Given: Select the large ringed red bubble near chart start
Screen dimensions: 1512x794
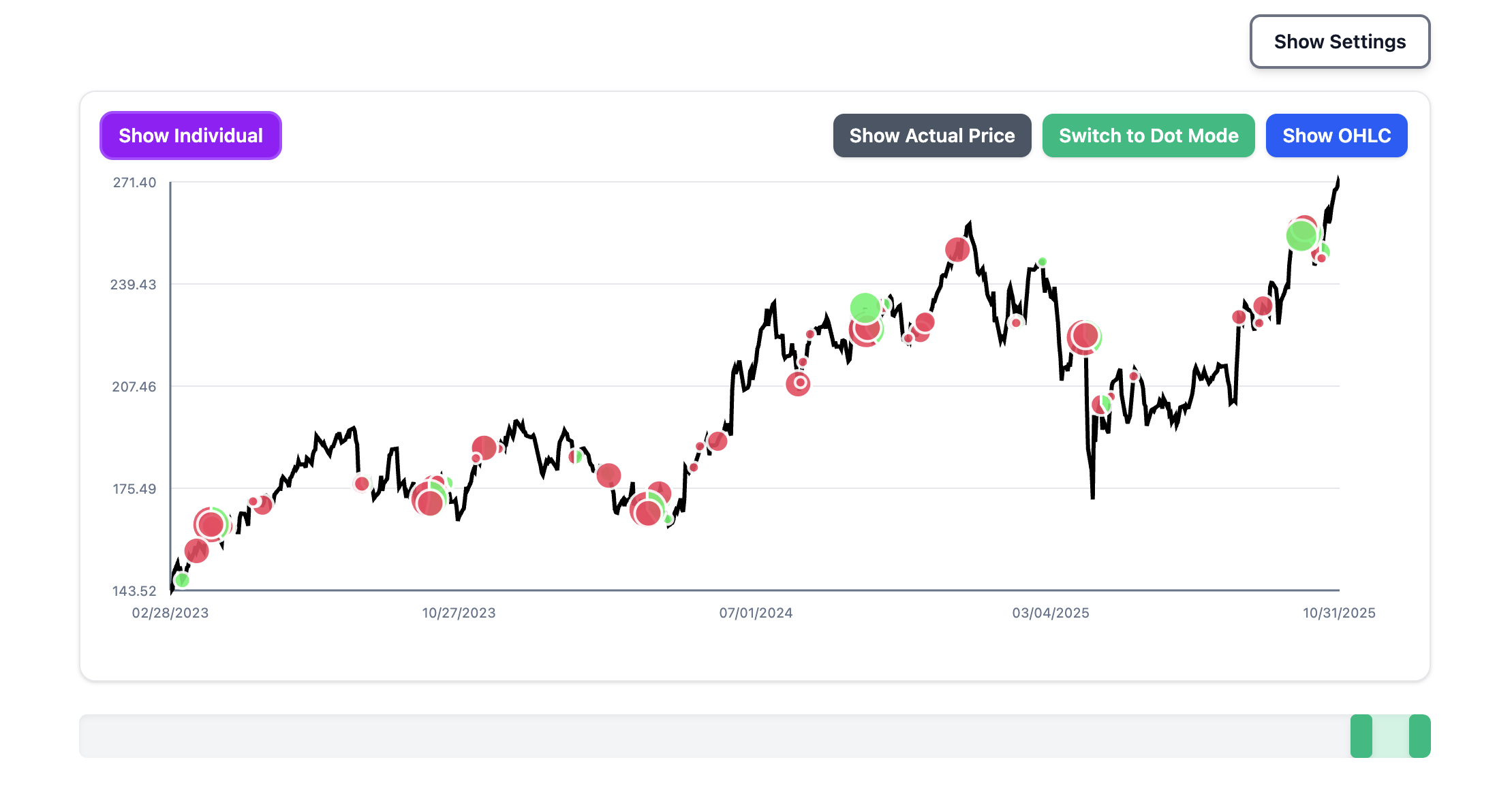Looking at the screenshot, I should [211, 524].
